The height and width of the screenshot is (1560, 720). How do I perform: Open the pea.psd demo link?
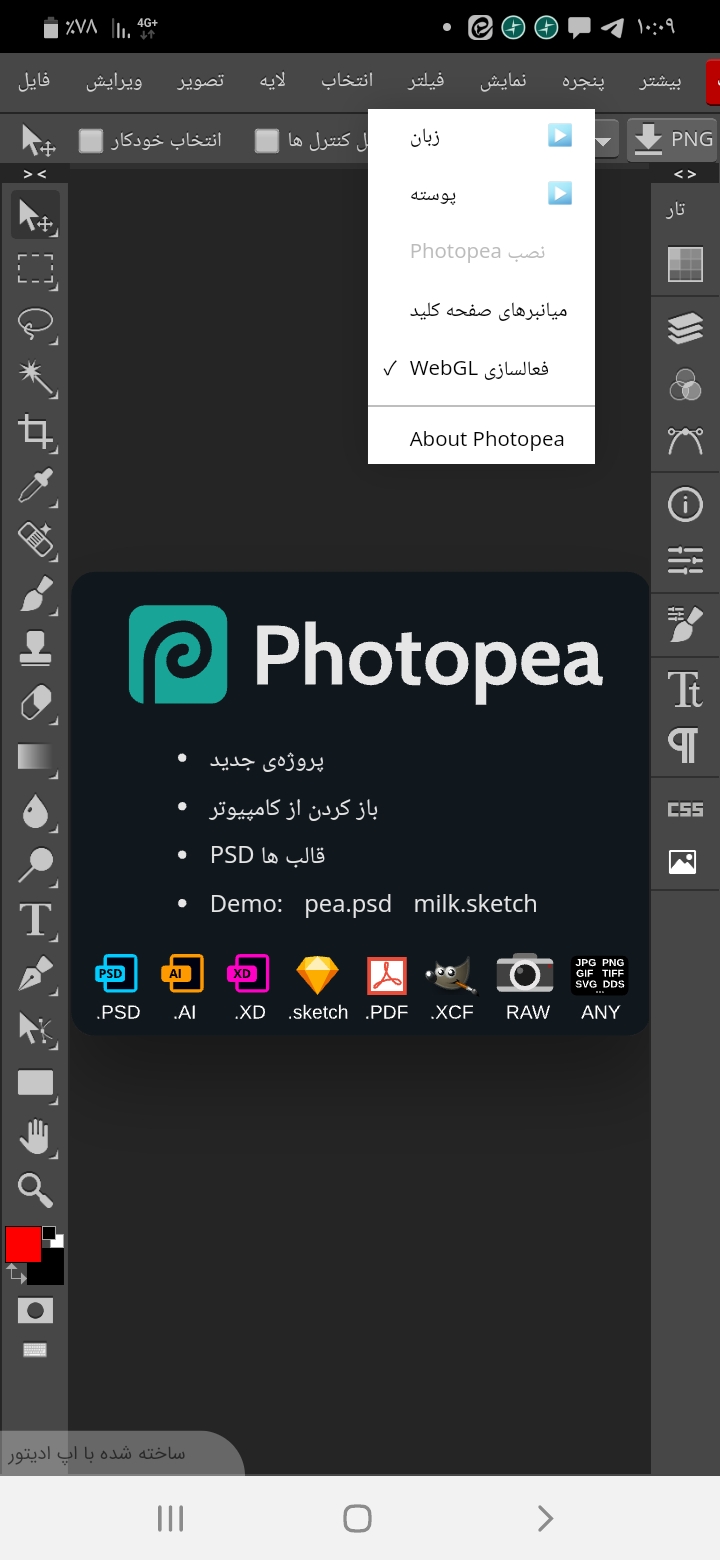[x=347, y=904]
